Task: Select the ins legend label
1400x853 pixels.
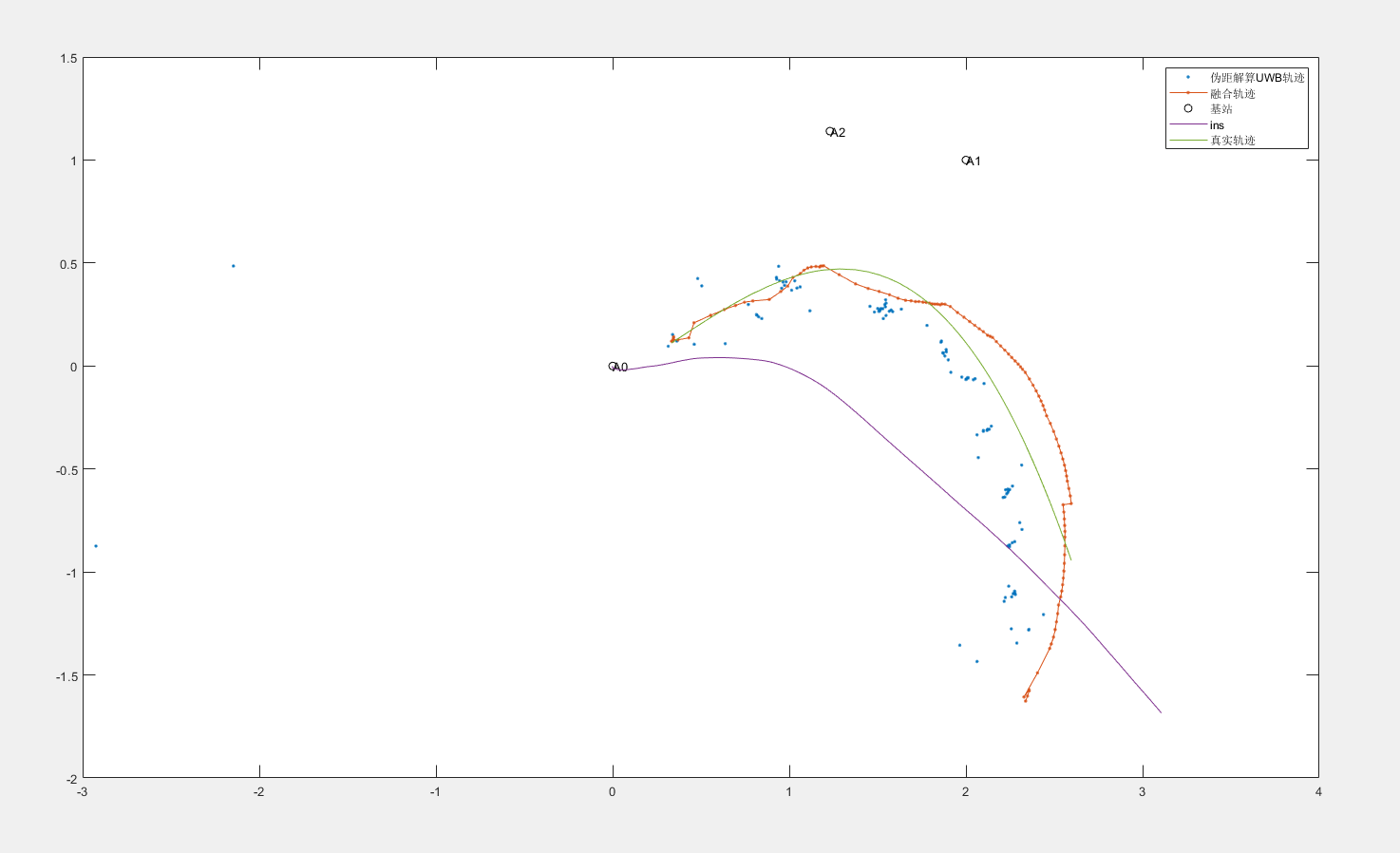Action: 1217,125
